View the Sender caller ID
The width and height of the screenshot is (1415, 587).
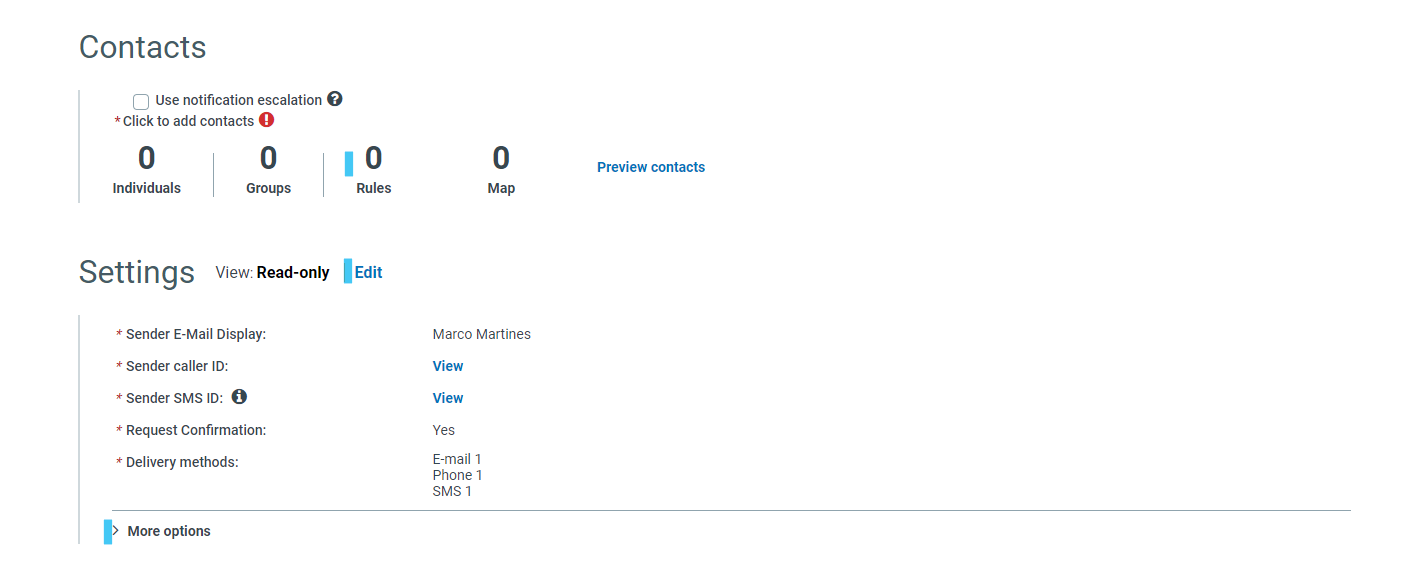(x=447, y=365)
